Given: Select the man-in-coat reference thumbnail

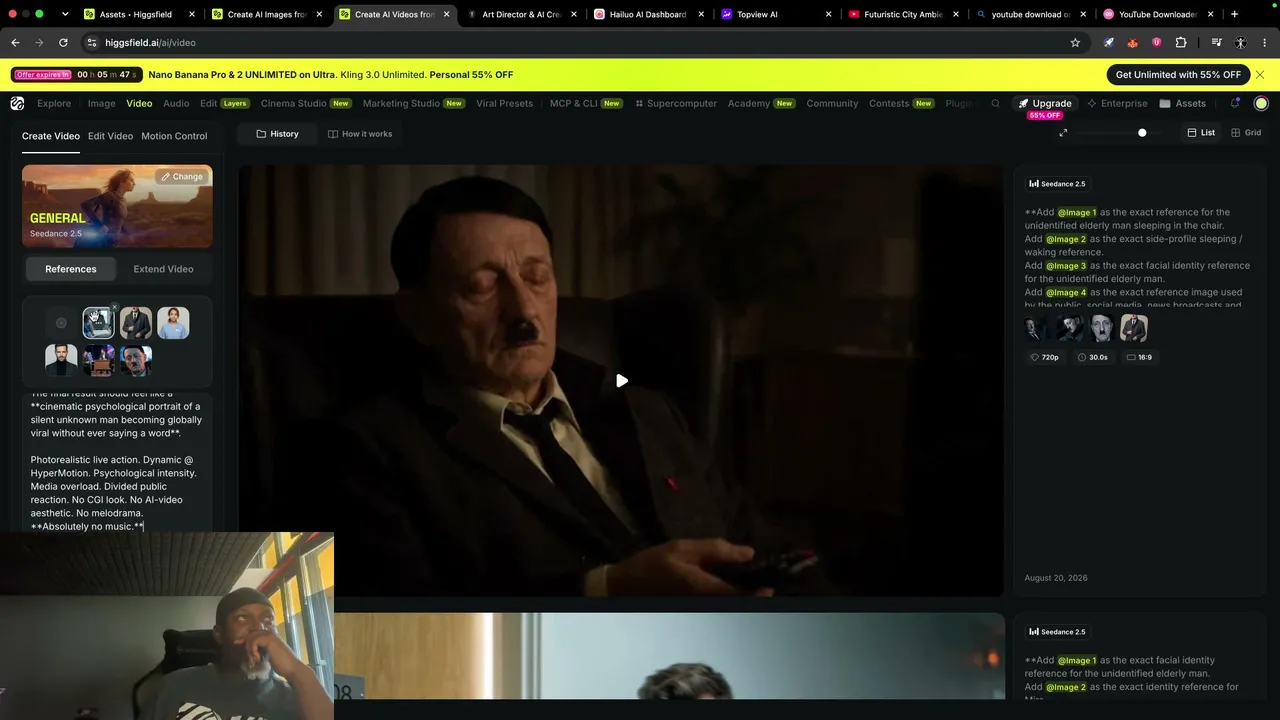Looking at the screenshot, I should [x=135, y=323].
